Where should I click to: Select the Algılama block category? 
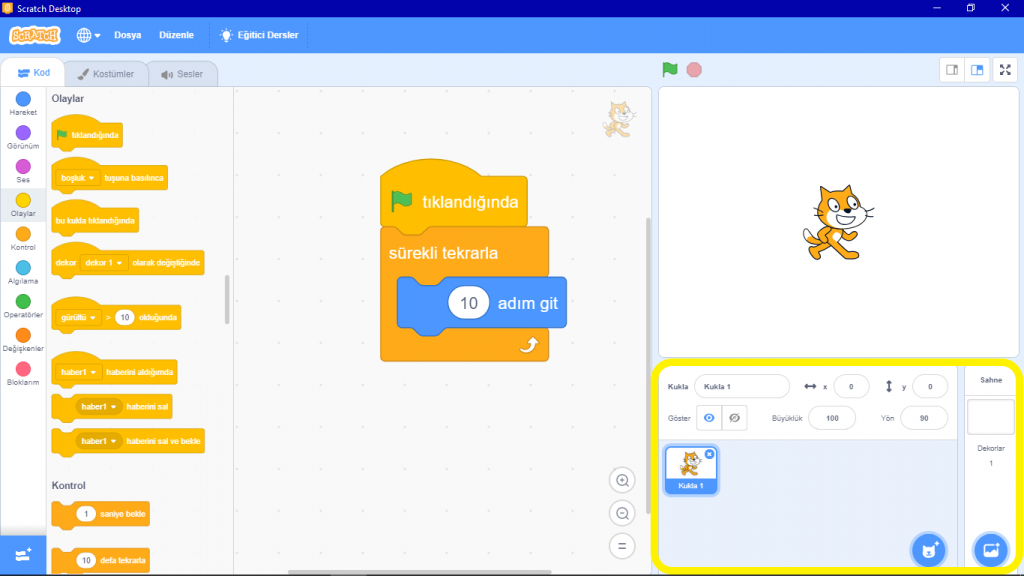tap(23, 273)
